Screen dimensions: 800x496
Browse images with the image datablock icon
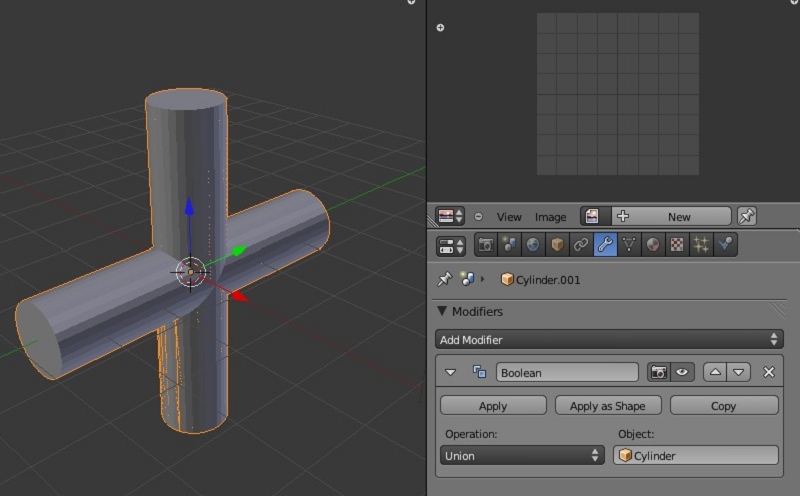click(x=595, y=216)
